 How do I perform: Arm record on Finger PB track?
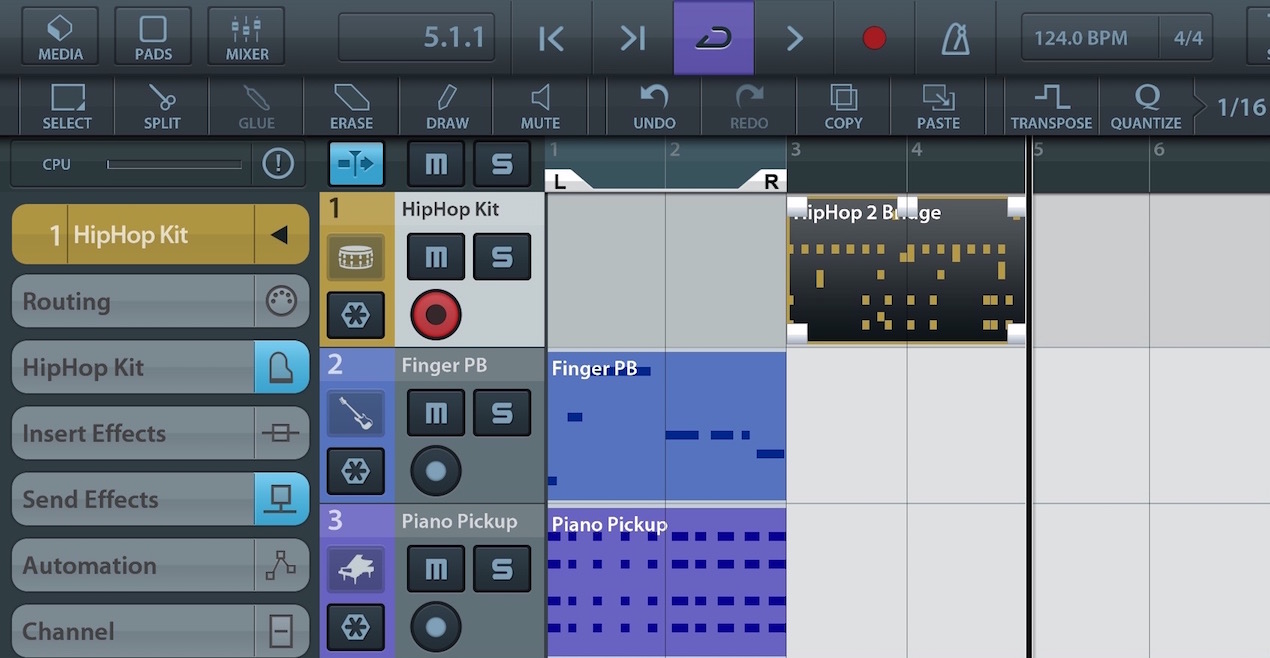coord(436,472)
